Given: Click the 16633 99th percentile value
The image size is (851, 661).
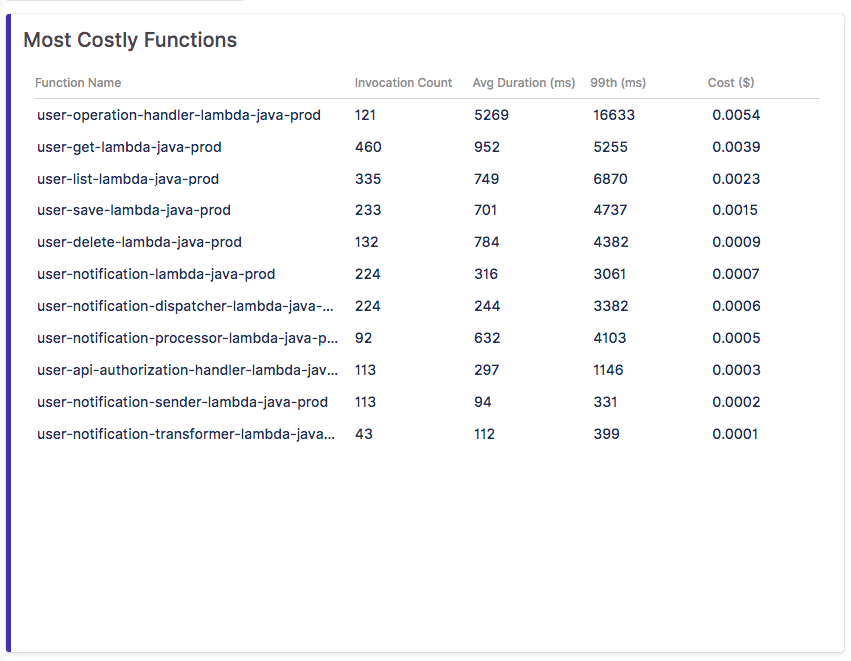Looking at the screenshot, I should (x=614, y=115).
